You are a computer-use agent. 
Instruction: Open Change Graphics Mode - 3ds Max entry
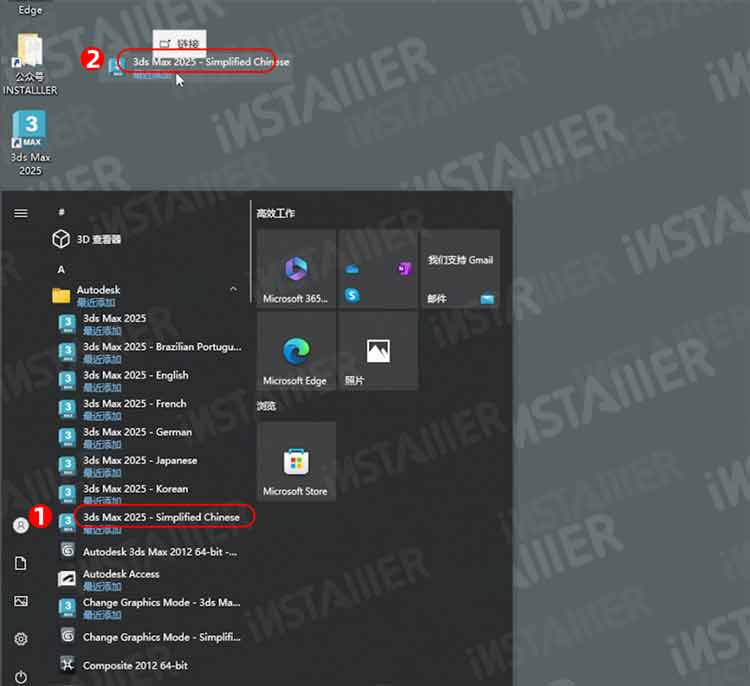pos(149,608)
